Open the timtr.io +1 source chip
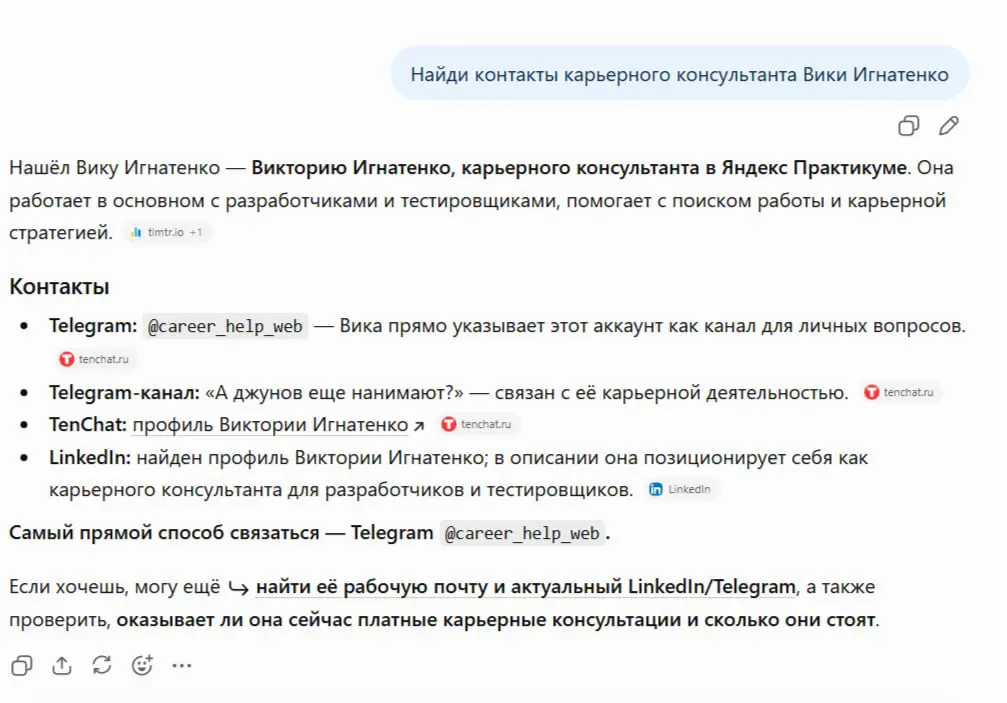1007x703 pixels. [x=166, y=232]
